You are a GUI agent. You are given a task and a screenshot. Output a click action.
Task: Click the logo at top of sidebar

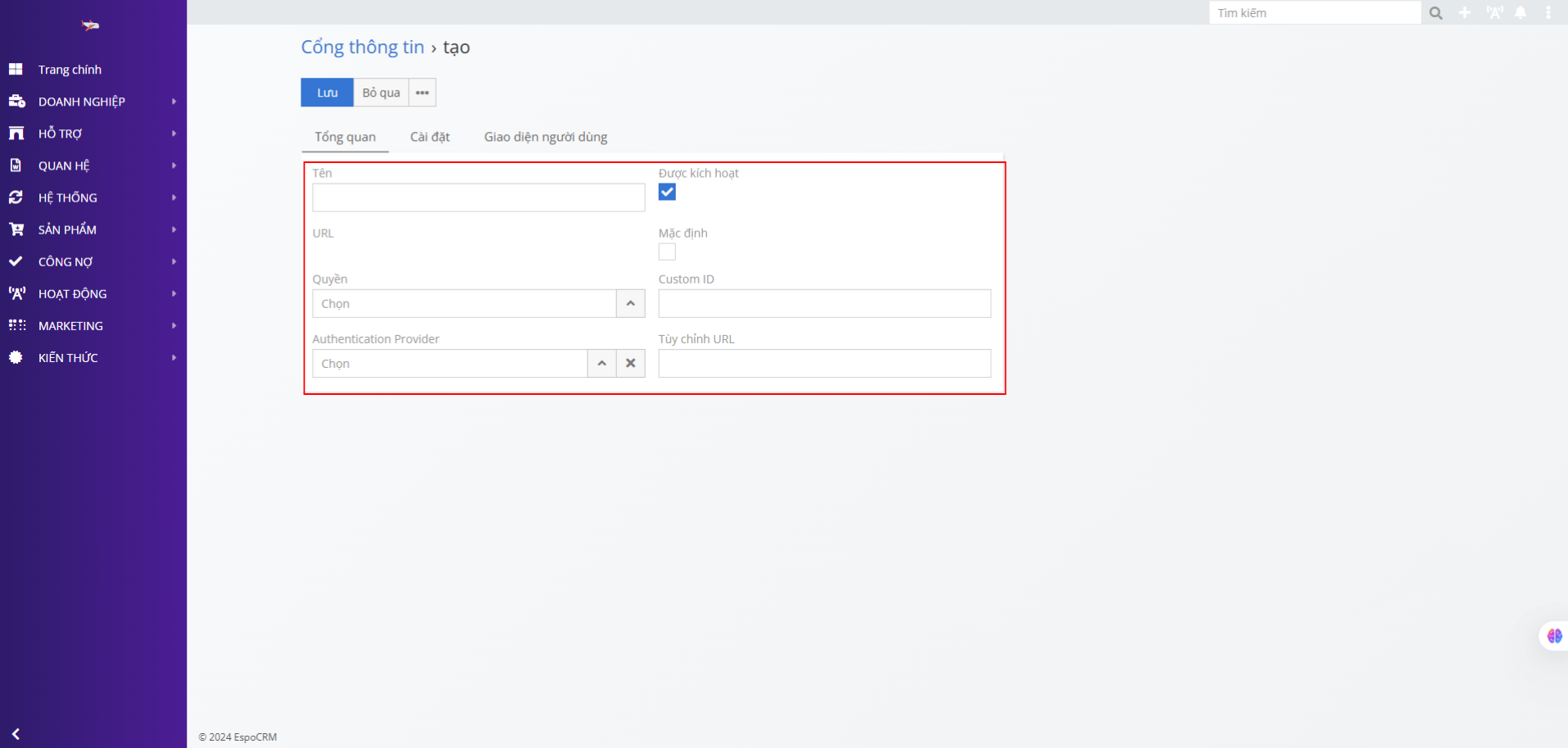[x=90, y=26]
